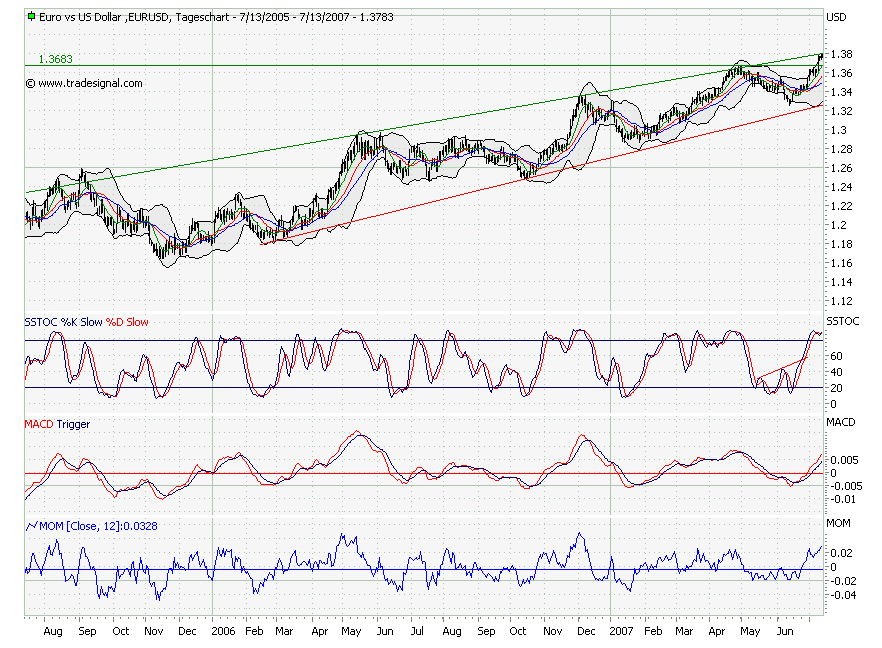Click the 1.12 price axis label
This screenshot has width=882, height=648.
[x=841, y=301]
